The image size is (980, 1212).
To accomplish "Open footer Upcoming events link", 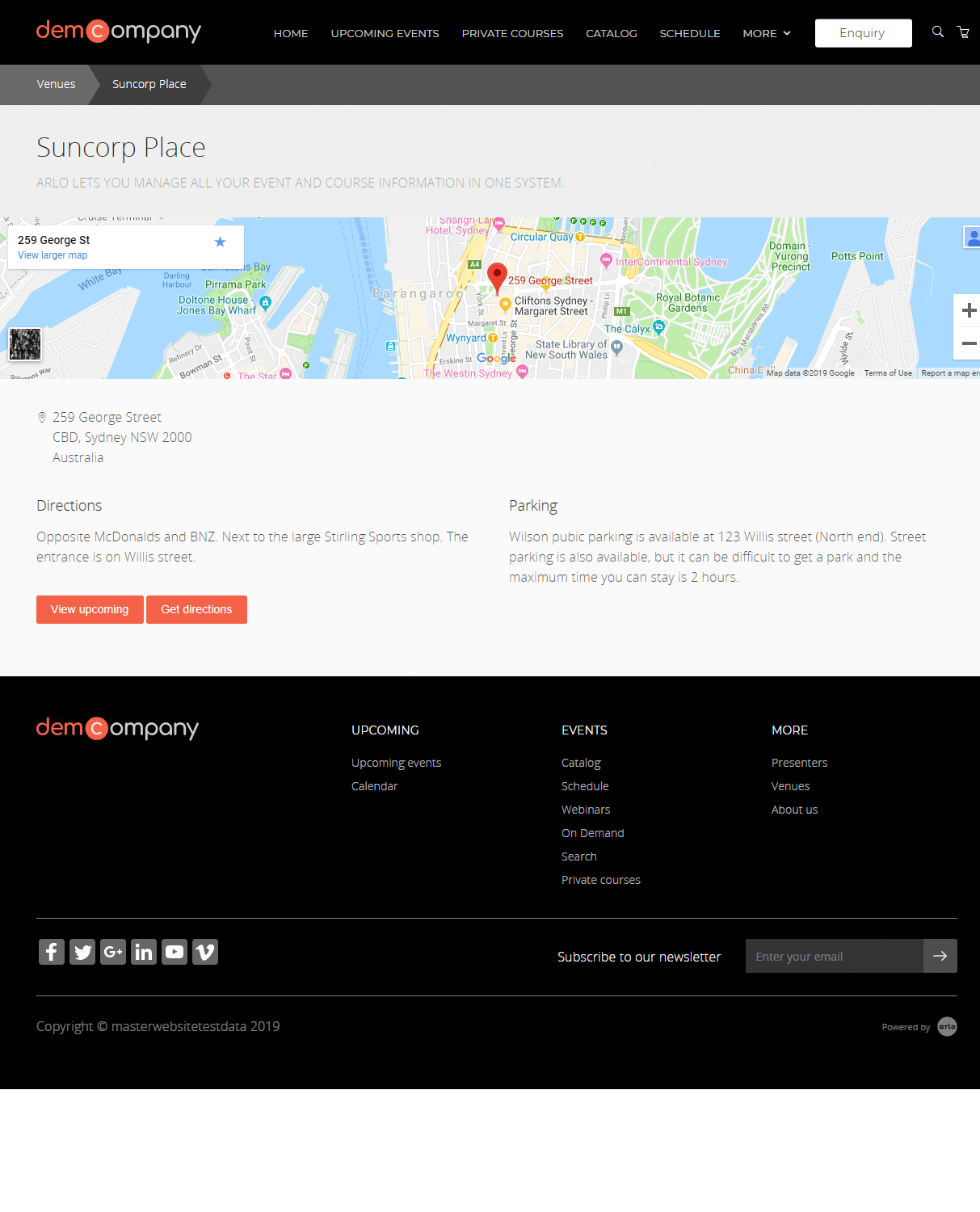I will 397,763.
